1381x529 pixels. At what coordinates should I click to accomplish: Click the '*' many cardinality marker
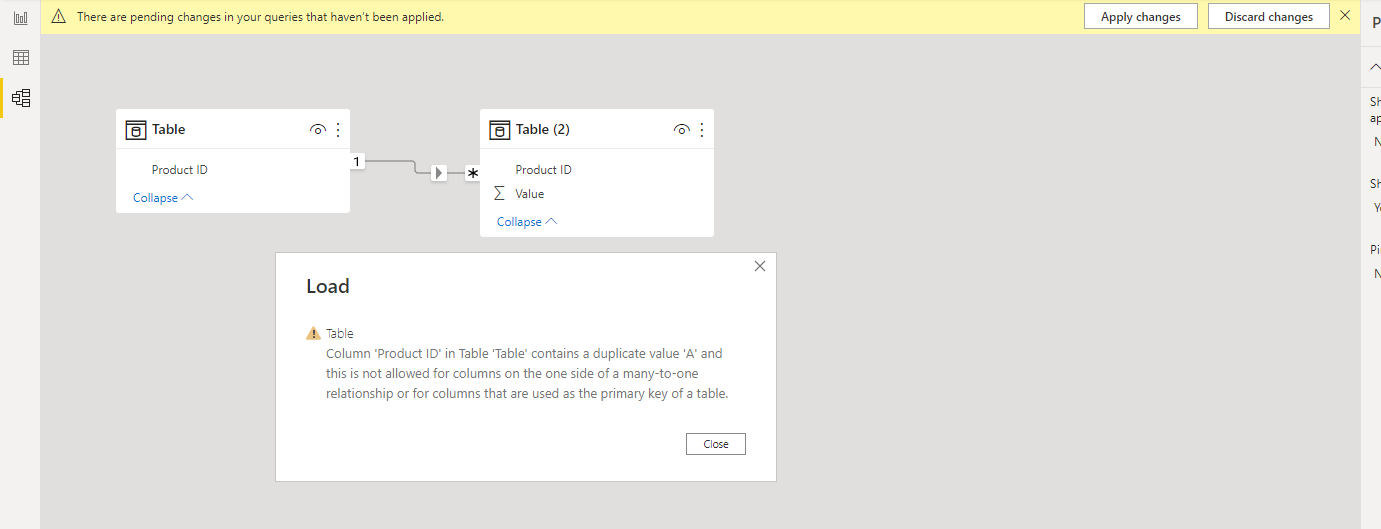(473, 173)
